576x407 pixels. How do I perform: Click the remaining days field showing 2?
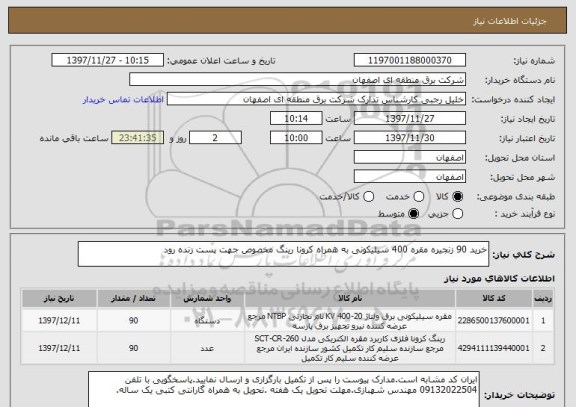click(x=215, y=138)
